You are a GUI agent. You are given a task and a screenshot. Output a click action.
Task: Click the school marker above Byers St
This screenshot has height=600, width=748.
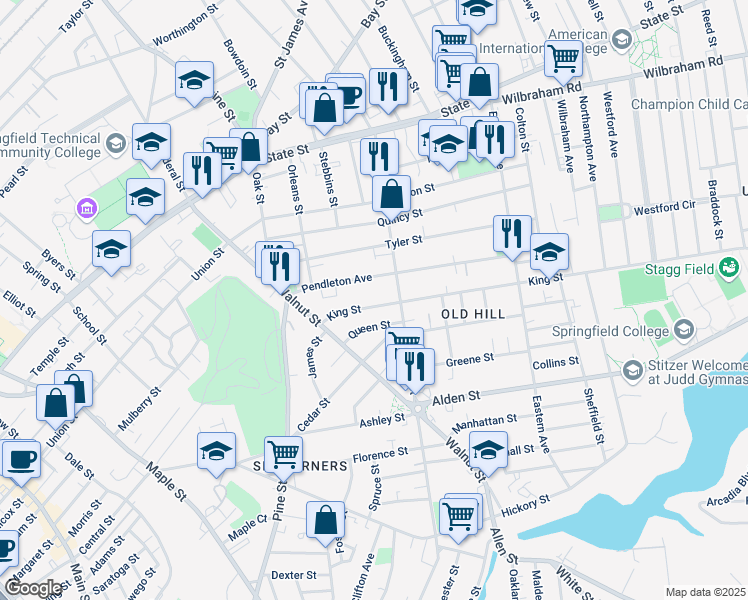tap(111, 250)
